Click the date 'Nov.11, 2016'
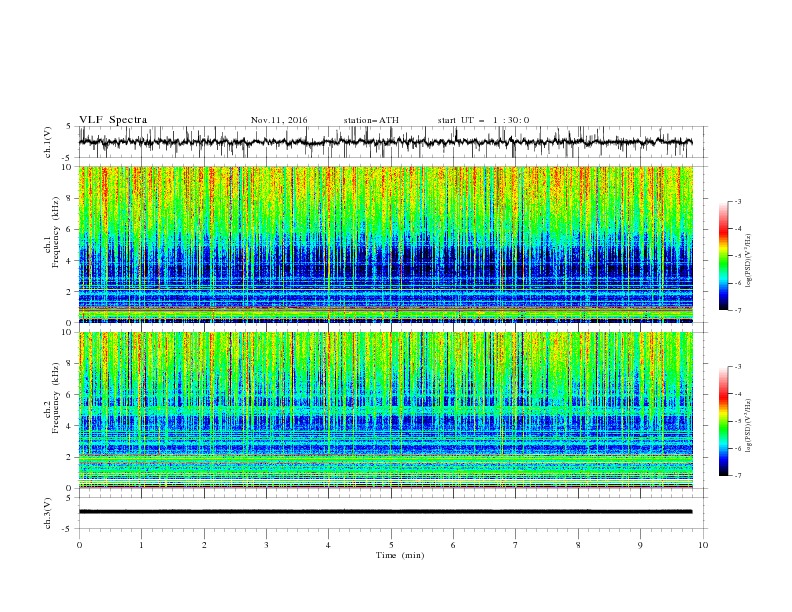This screenshot has width=792, height=612. click(279, 120)
